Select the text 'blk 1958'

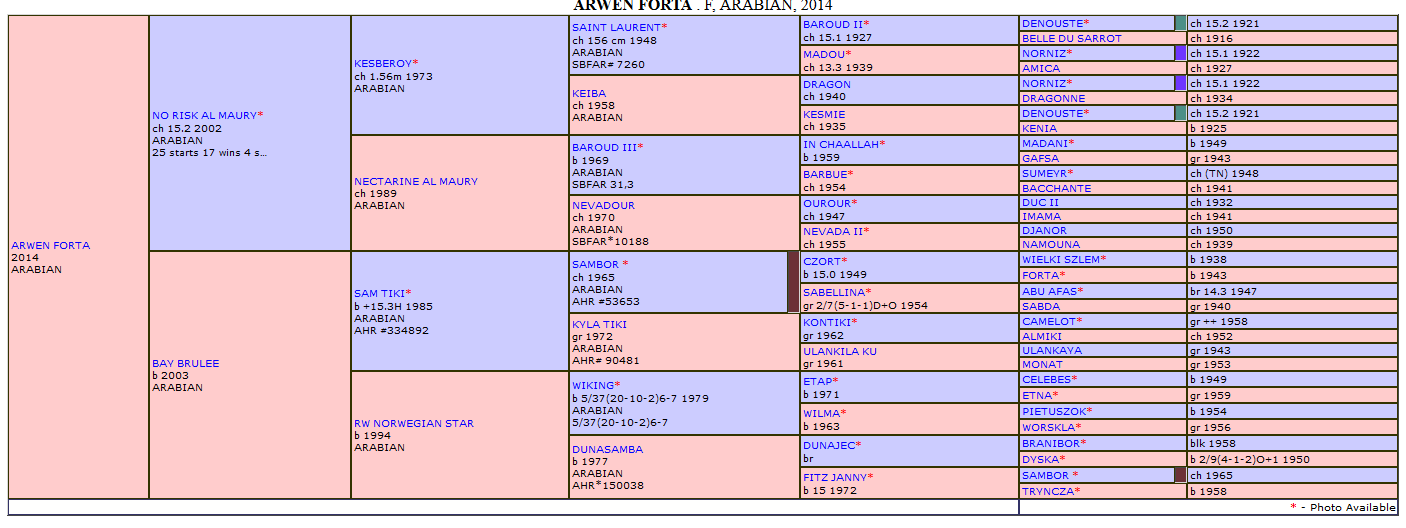click(1213, 444)
